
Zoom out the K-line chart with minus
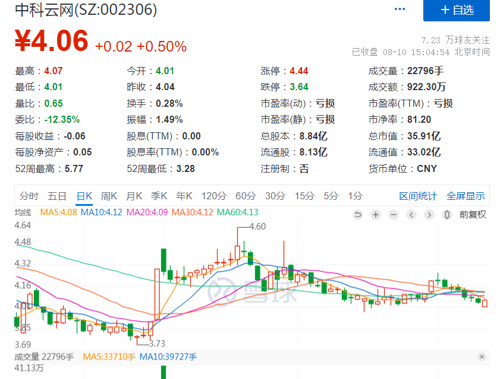coord(394,215)
